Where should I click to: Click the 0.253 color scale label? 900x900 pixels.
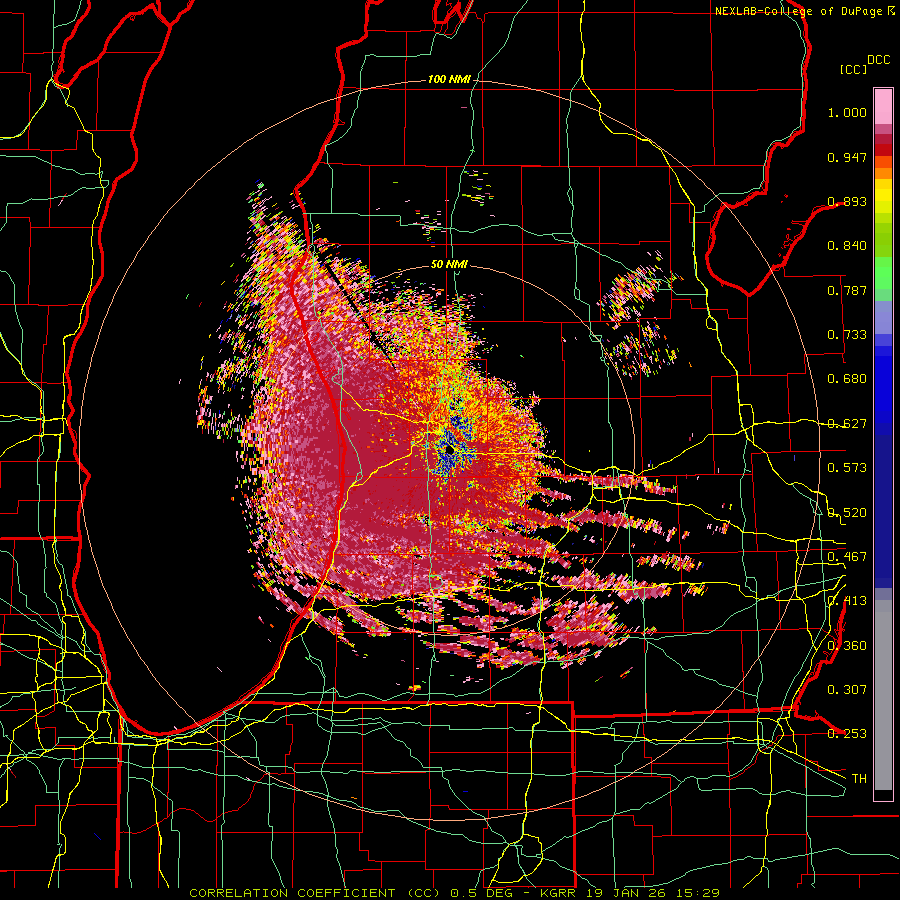847,734
